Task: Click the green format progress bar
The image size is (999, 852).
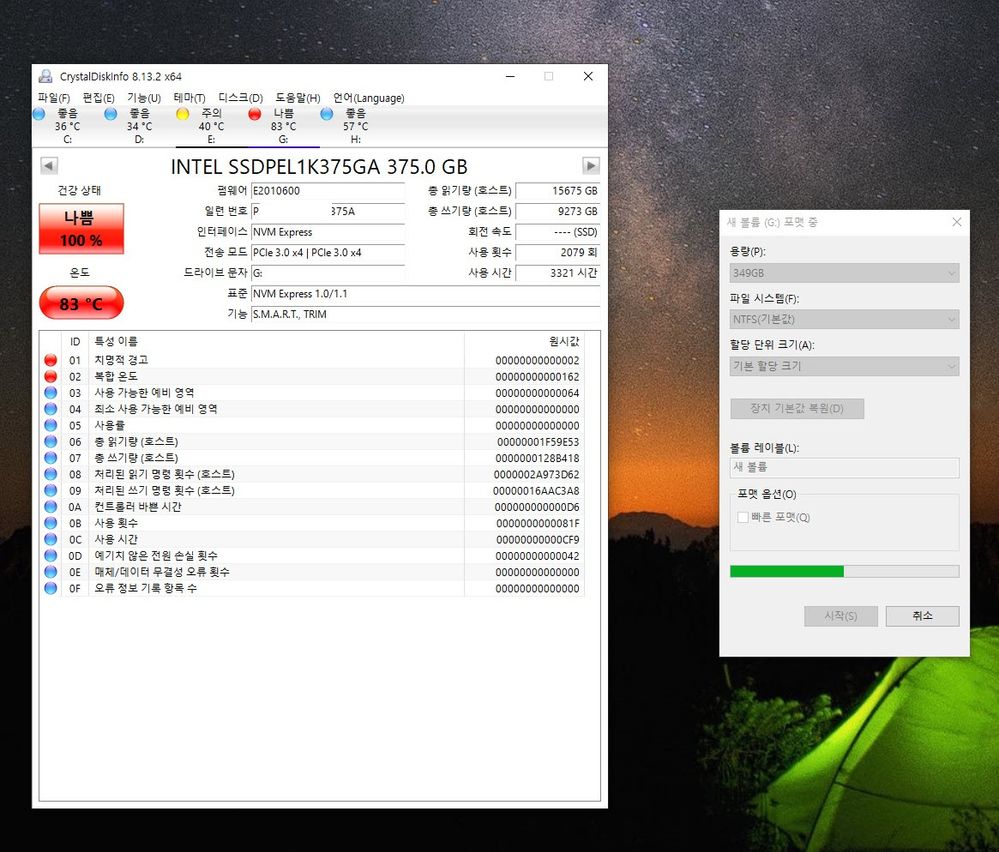Action: [x=844, y=571]
